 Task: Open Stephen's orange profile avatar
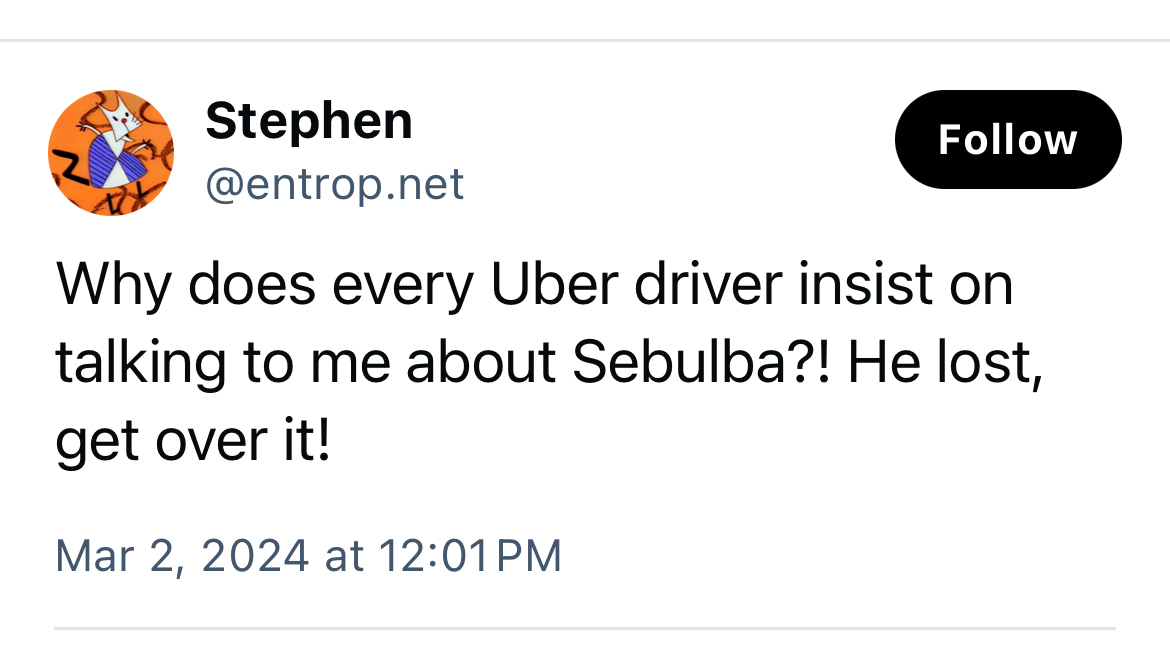111,153
